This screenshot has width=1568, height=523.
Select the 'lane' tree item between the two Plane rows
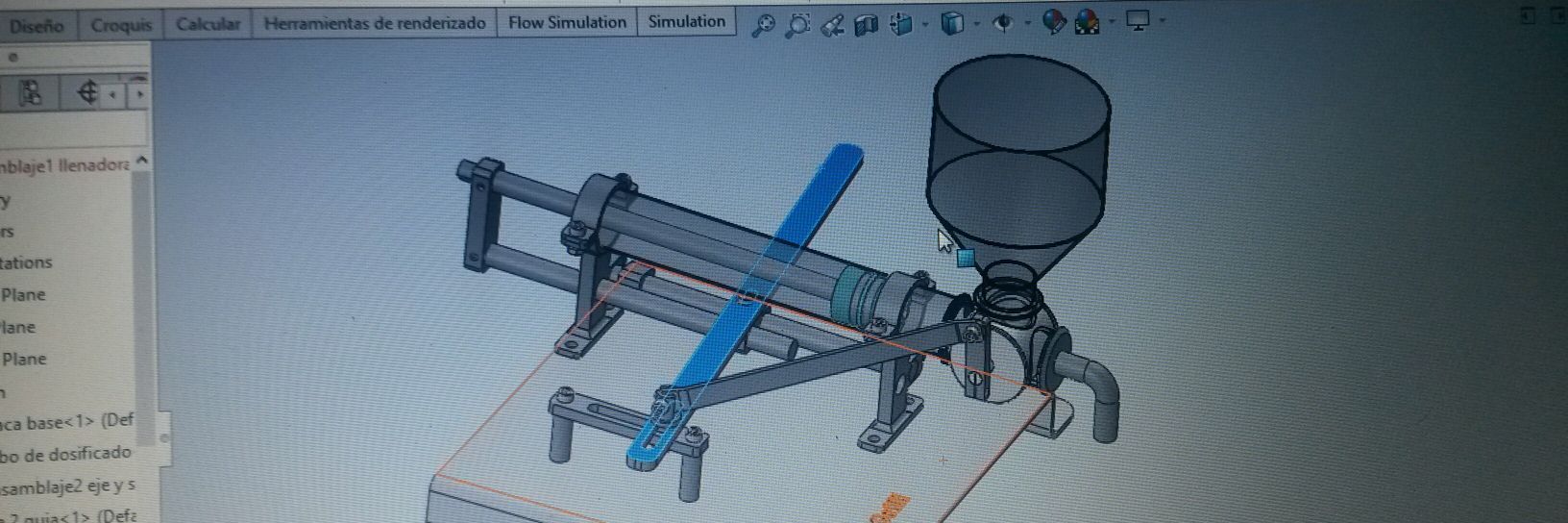(18, 327)
